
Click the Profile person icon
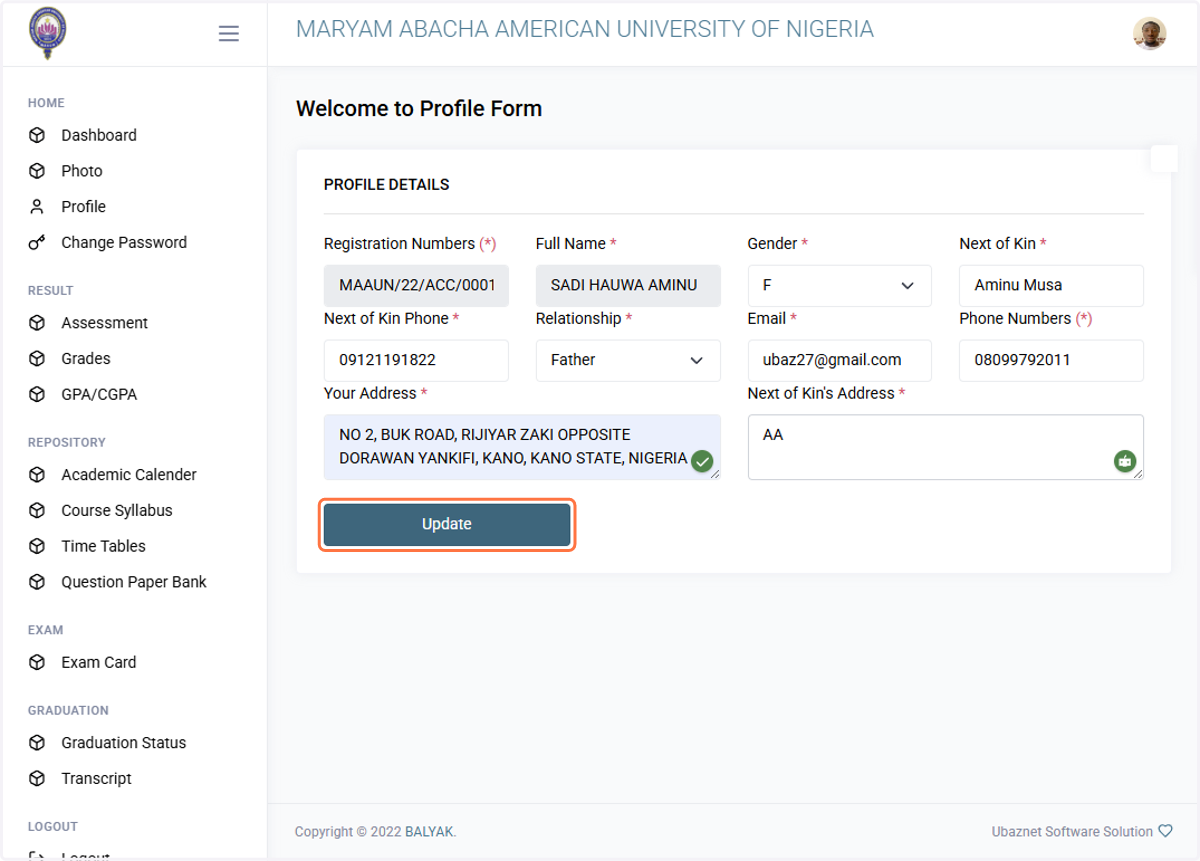tap(37, 207)
